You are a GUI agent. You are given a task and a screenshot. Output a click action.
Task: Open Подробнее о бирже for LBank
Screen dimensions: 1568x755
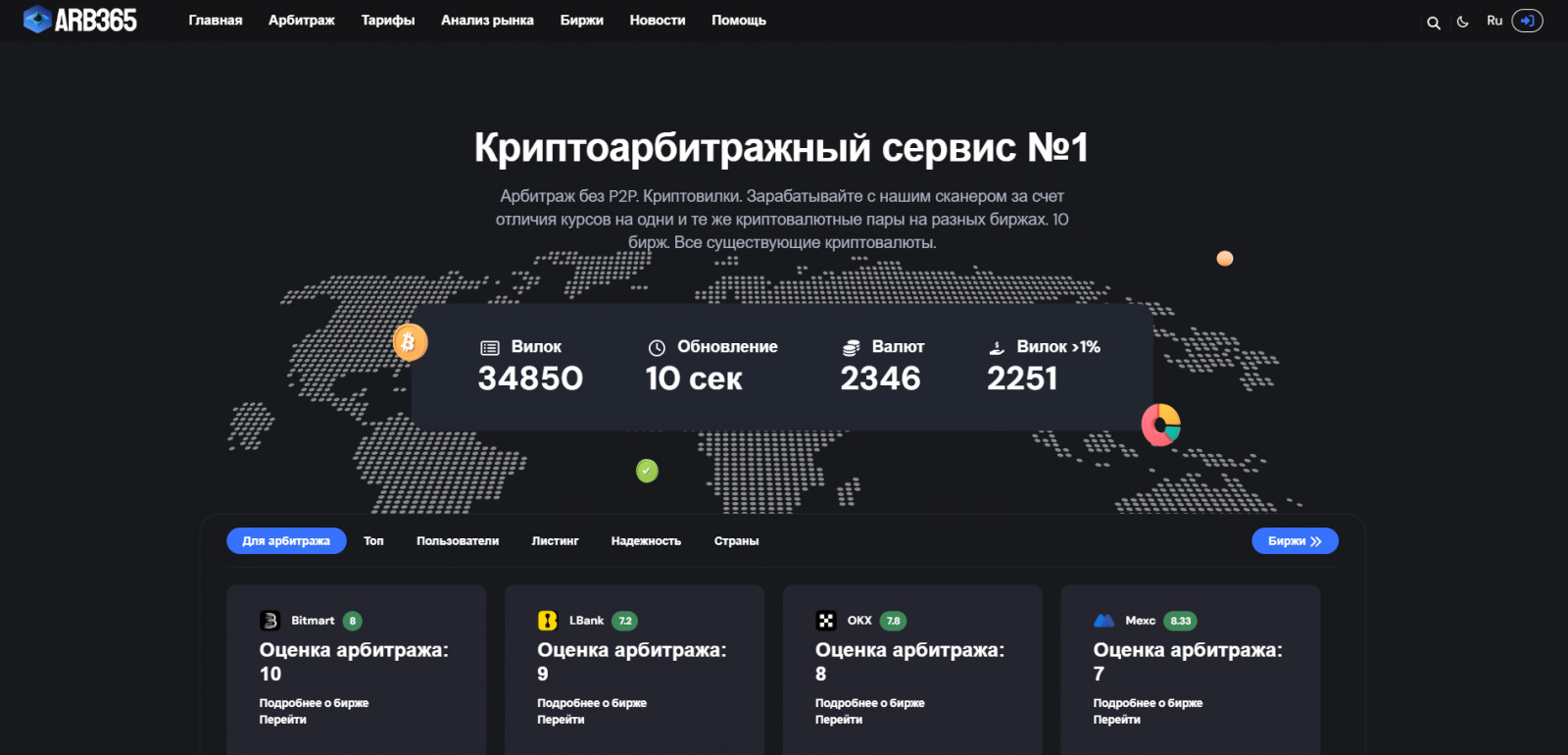pyautogui.click(x=592, y=703)
